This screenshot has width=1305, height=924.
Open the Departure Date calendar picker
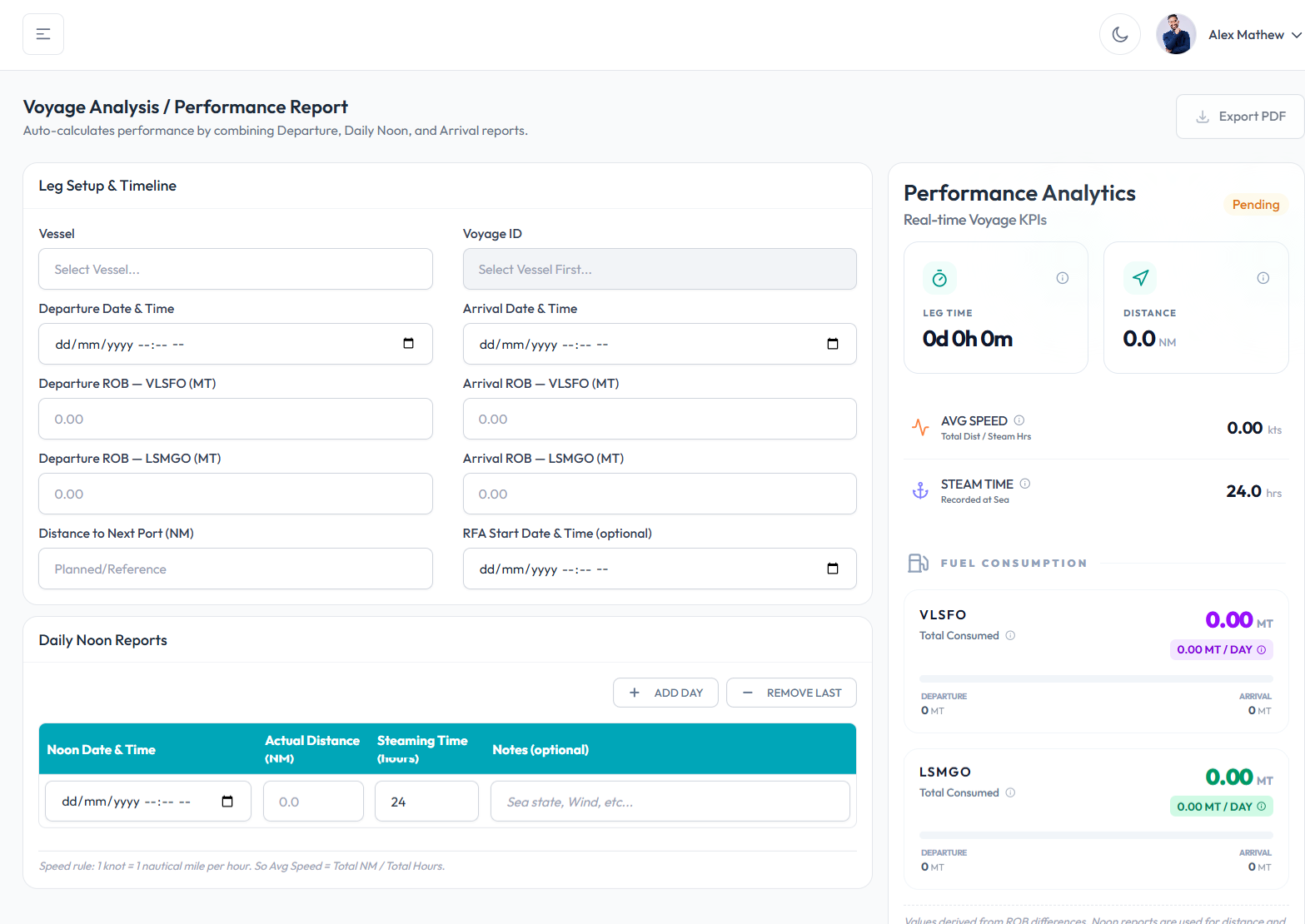(x=408, y=344)
